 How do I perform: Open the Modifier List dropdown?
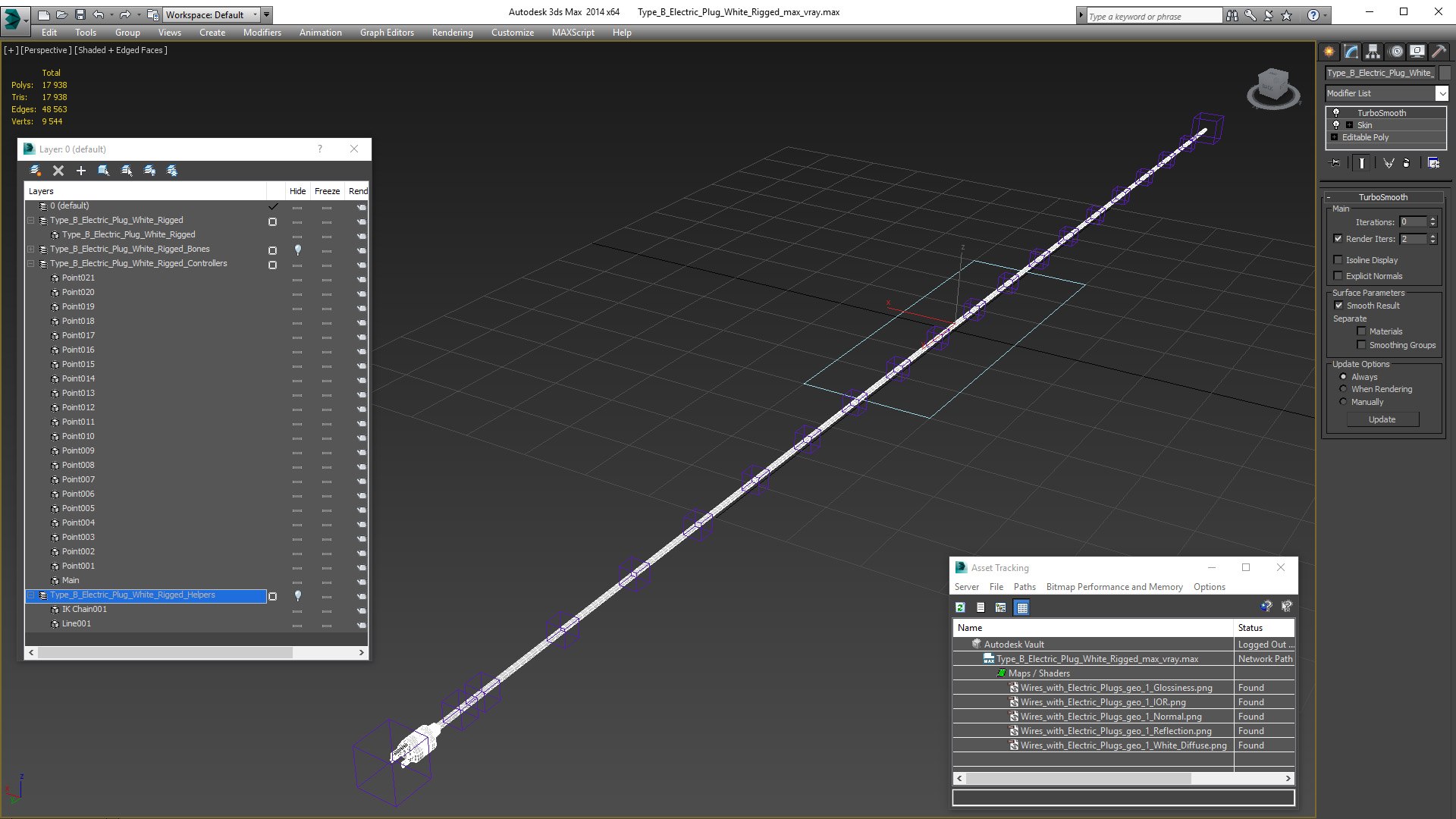1441,93
